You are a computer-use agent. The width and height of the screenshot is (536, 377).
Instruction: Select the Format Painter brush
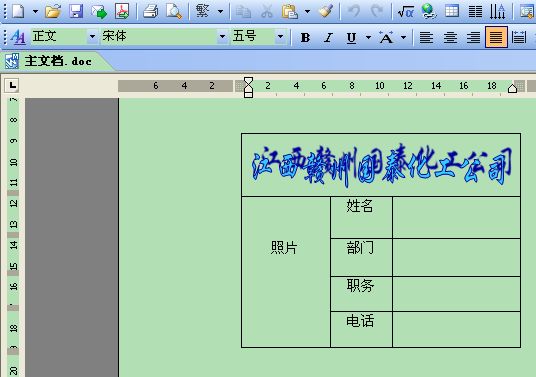point(326,11)
